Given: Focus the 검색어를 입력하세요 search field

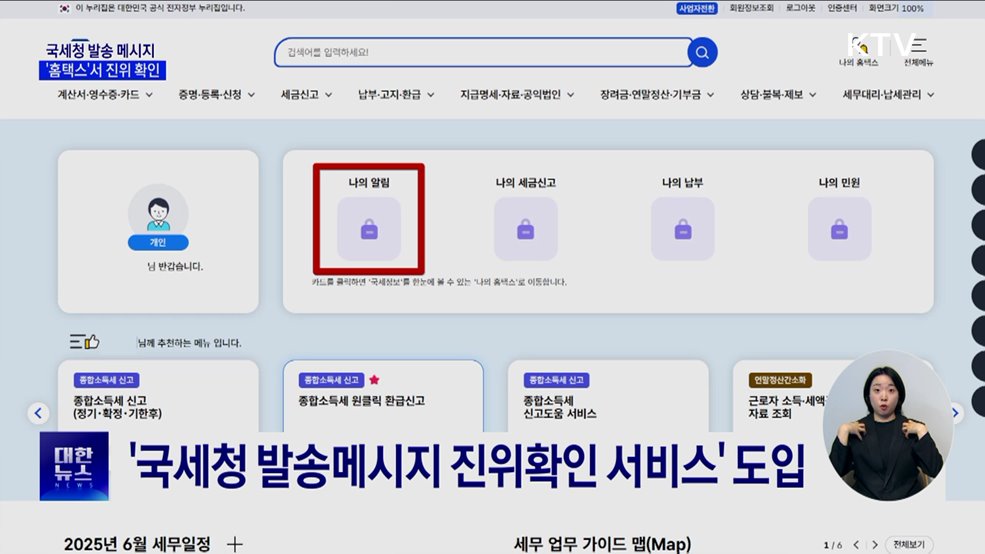Looking at the screenshot, I should click(482, 52).
